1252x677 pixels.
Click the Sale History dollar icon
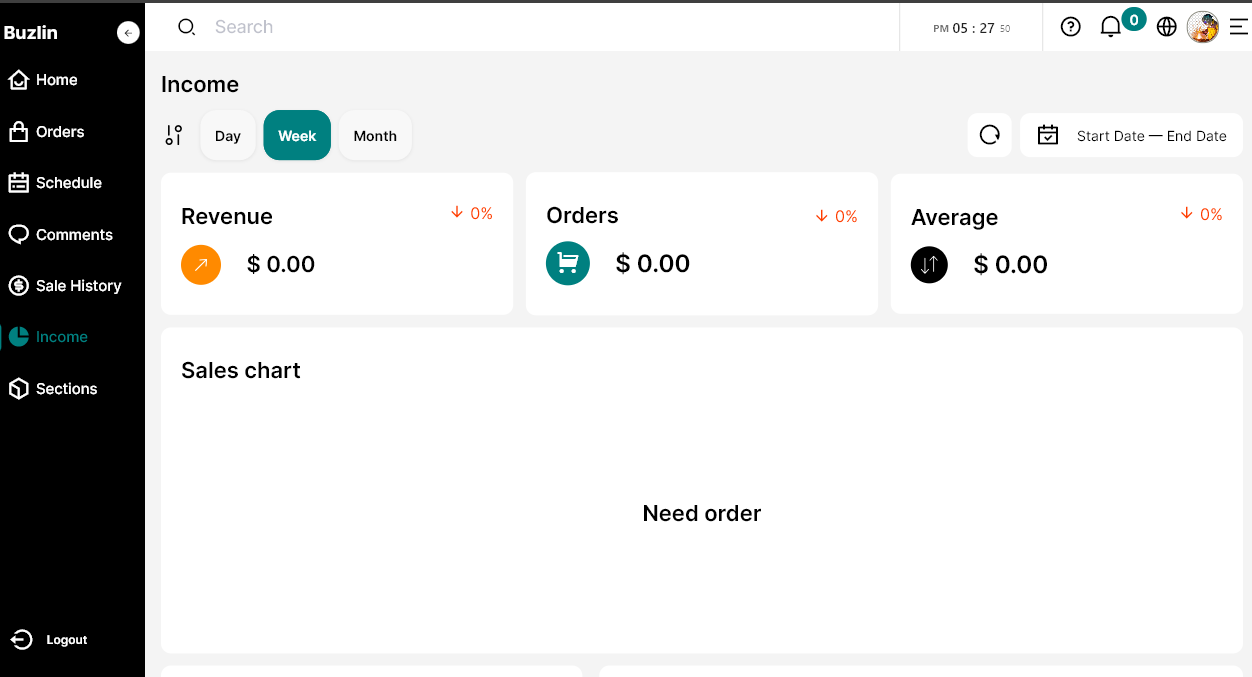tap(18, 286)
